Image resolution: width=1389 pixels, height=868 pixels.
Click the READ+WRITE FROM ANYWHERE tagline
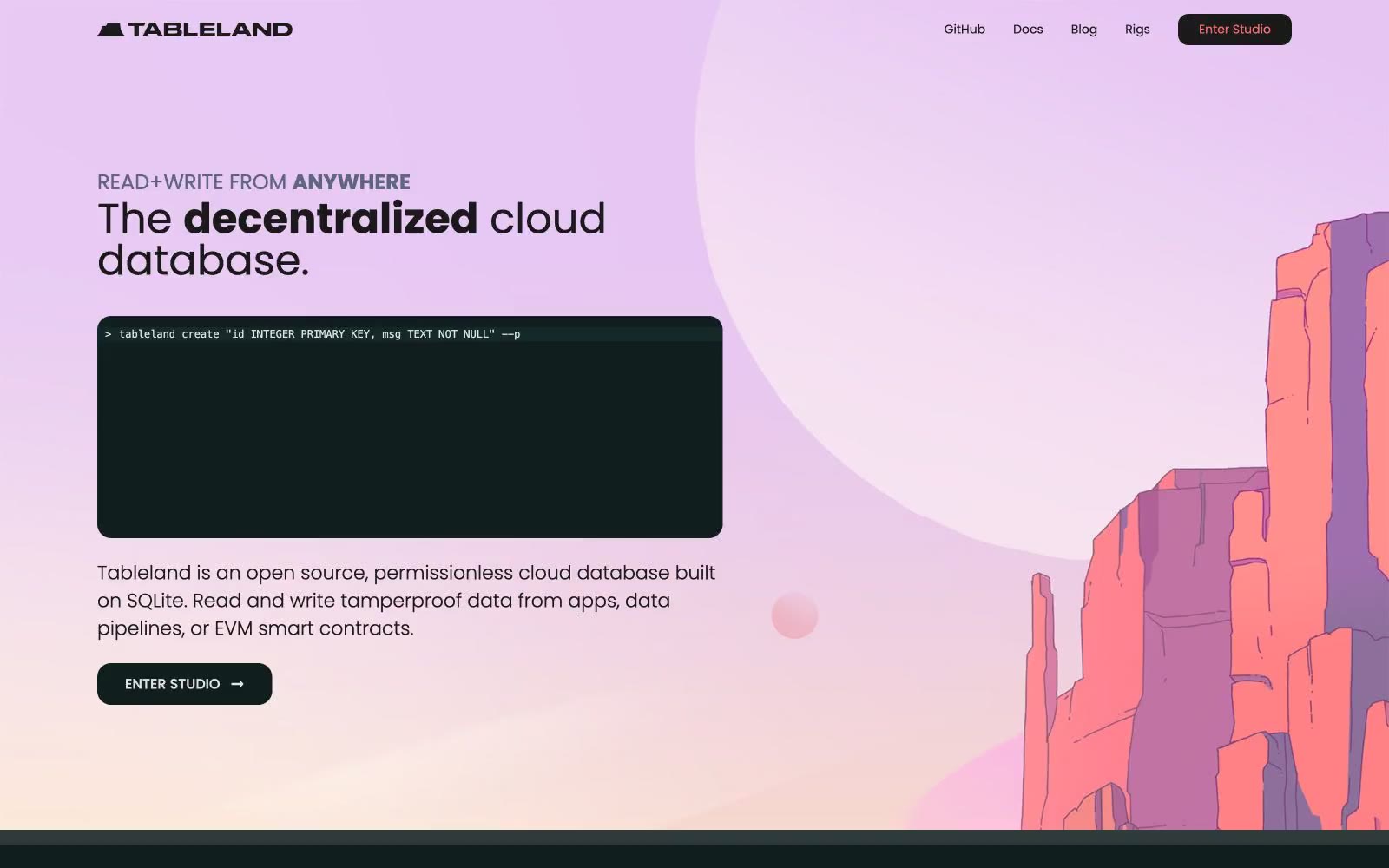pyautogui.click(x=253, y=182)
